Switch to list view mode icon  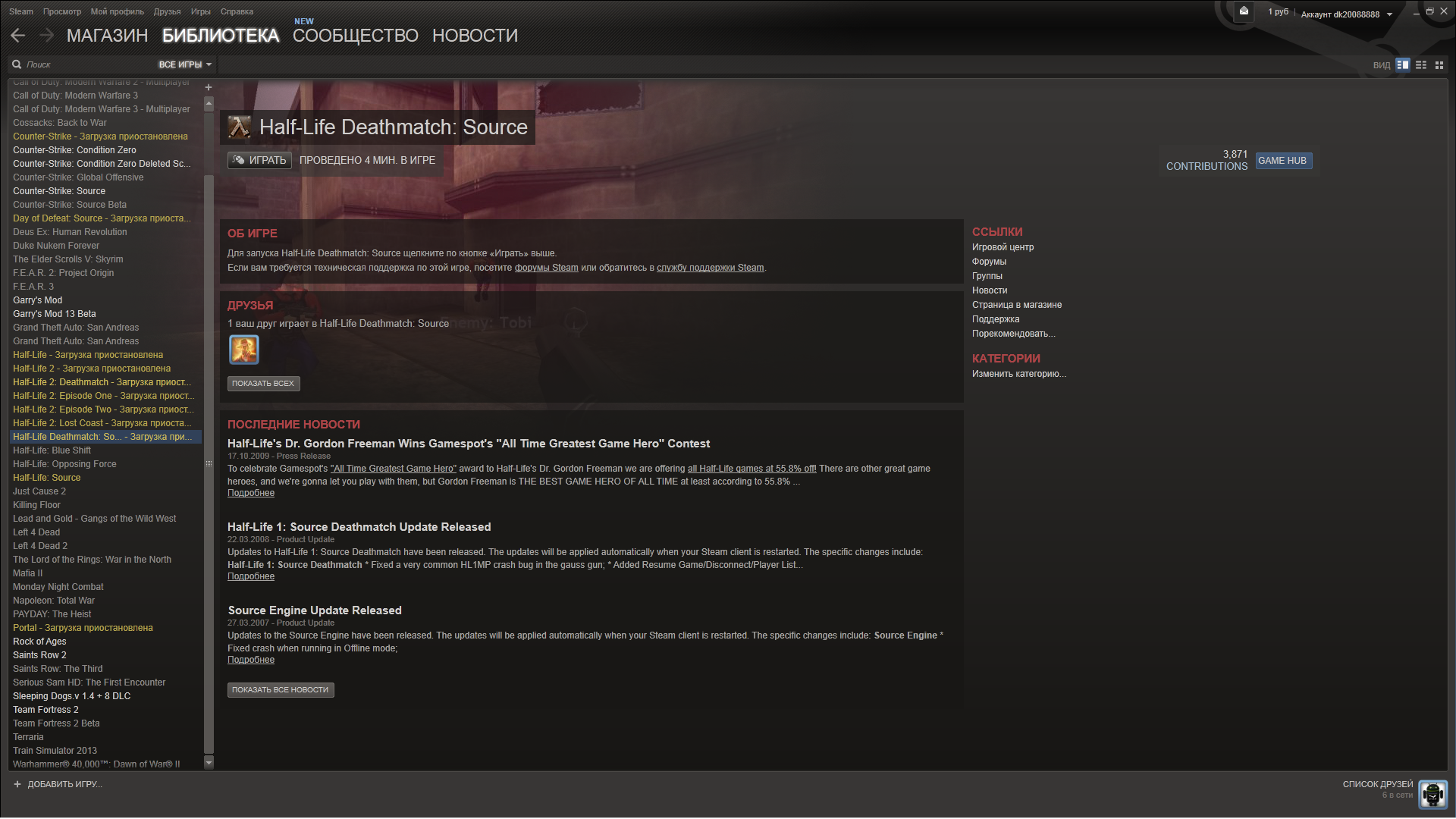click(x=1421, y=65)
